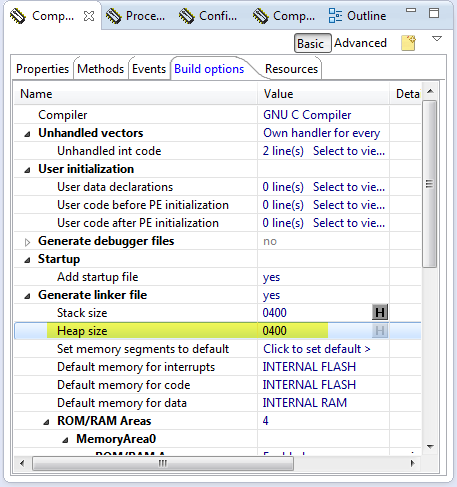This screenshot has width=457, height=487.
Task: Click Generate debugger files 'no' value
Action: (270, 241)
